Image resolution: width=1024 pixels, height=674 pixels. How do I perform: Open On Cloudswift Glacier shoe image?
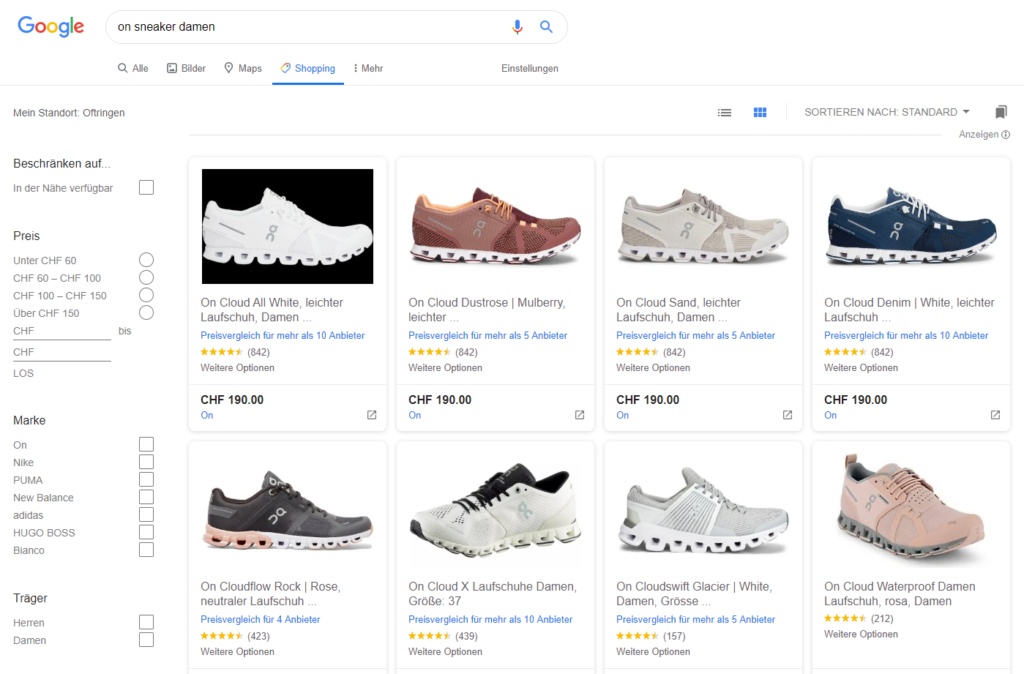703,510
